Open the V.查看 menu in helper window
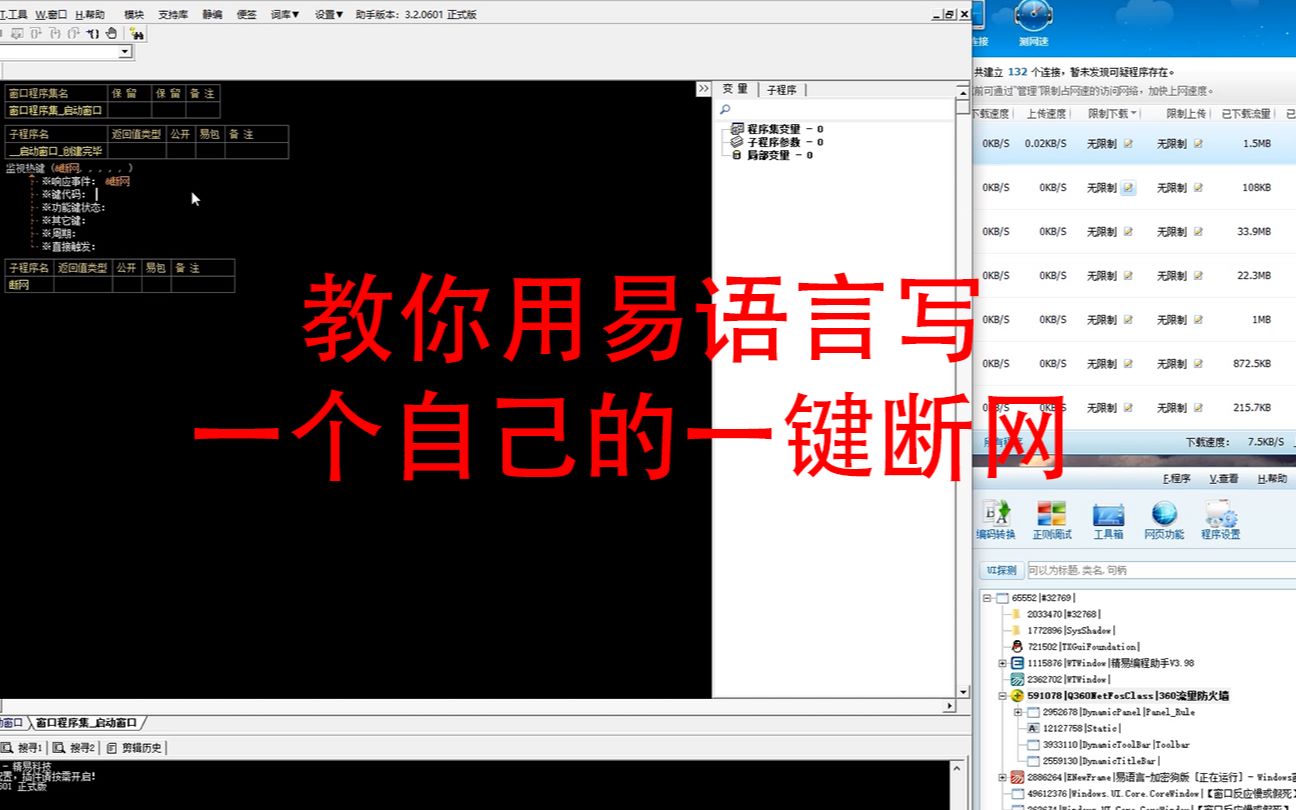The image size is (1296, 810). [1224, 479]
